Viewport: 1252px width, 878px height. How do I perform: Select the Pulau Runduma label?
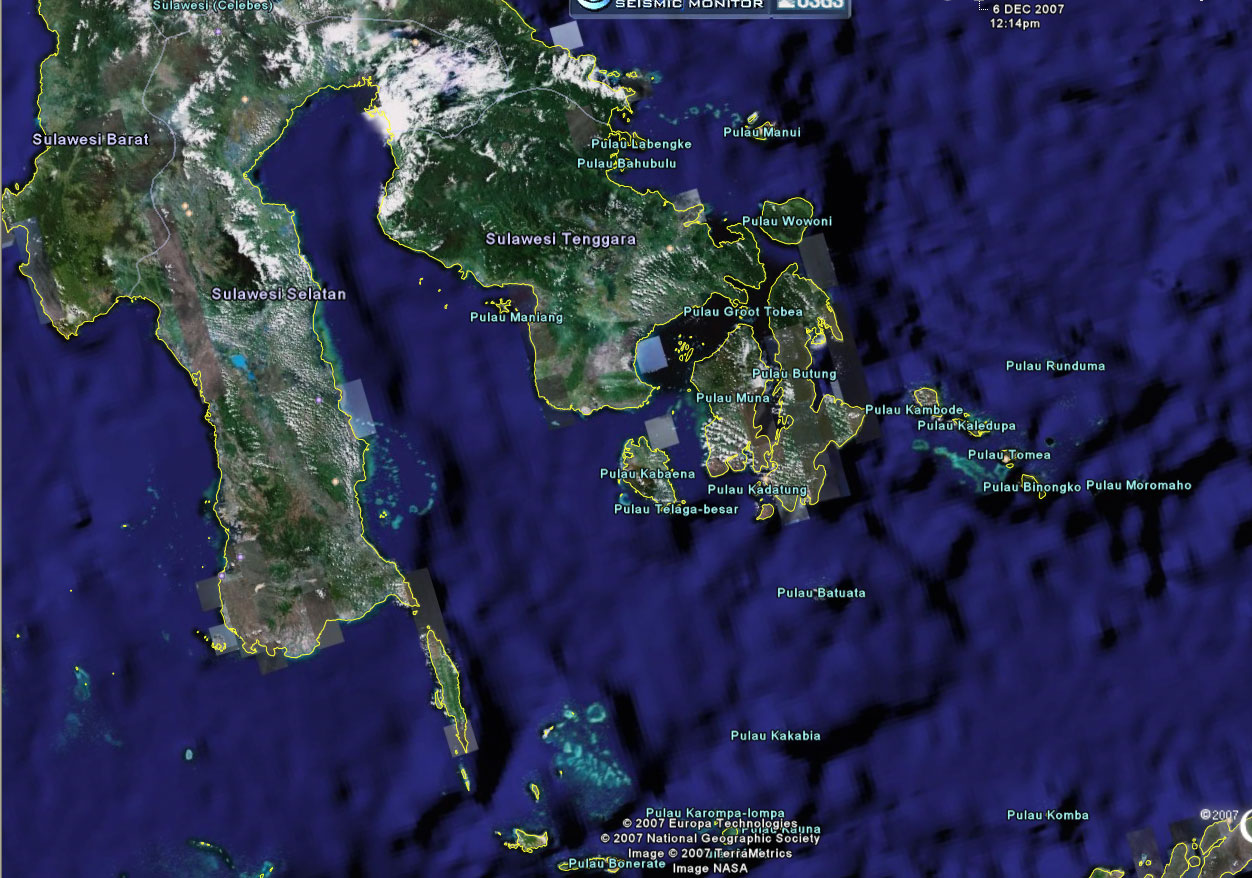pyautogui.click(x=1055, y=366)
